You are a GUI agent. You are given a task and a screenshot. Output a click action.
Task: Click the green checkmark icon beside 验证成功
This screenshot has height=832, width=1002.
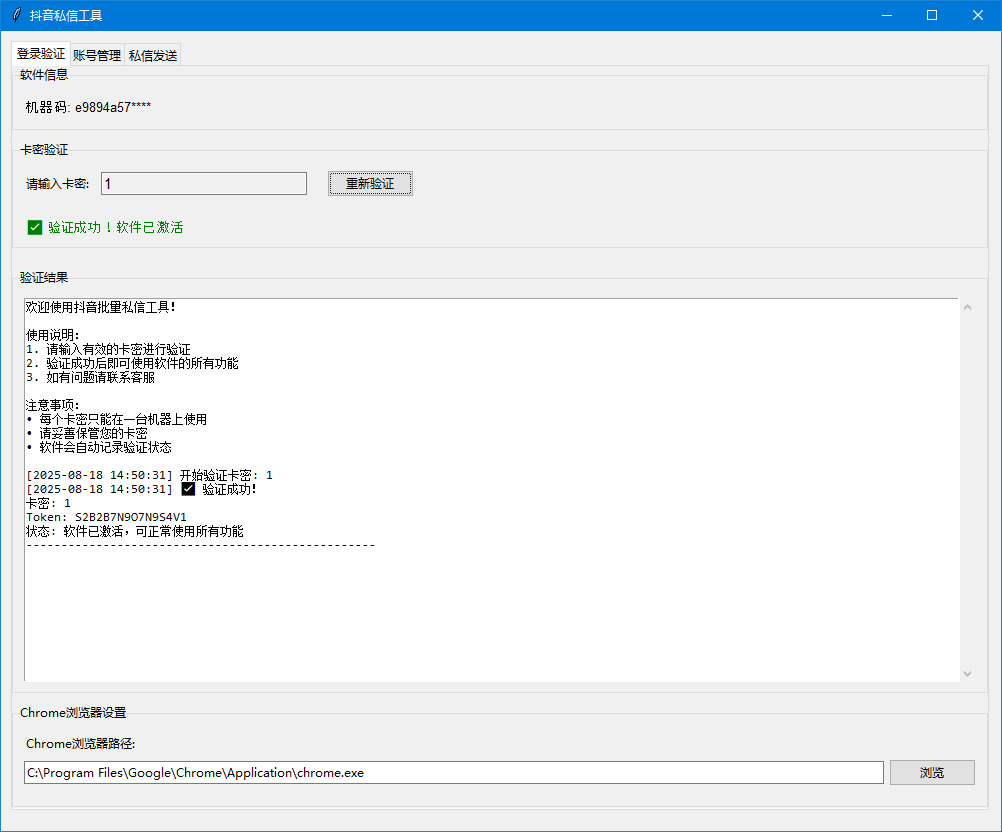point(35,227)
